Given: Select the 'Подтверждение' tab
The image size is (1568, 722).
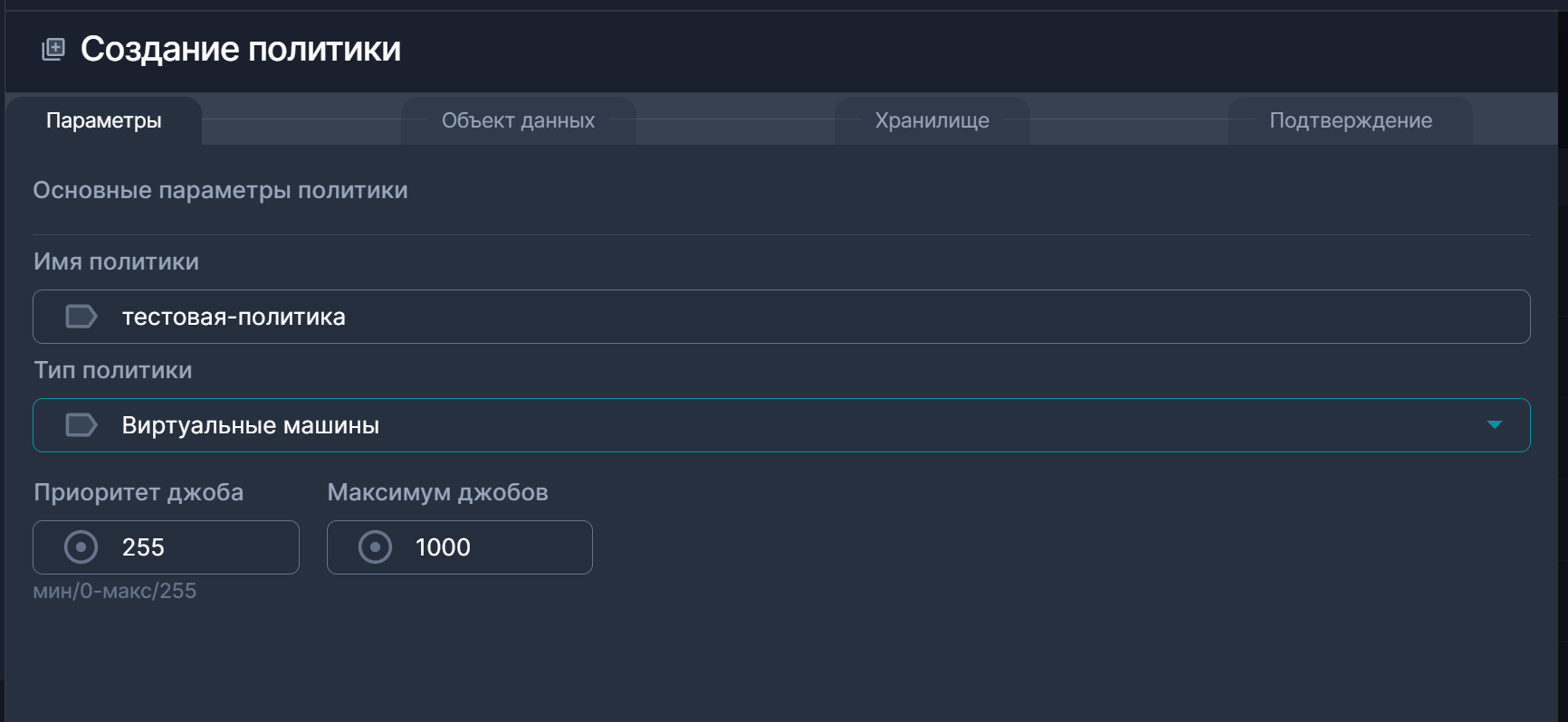Looking at the screenshot, I should tap(1350, 120).
